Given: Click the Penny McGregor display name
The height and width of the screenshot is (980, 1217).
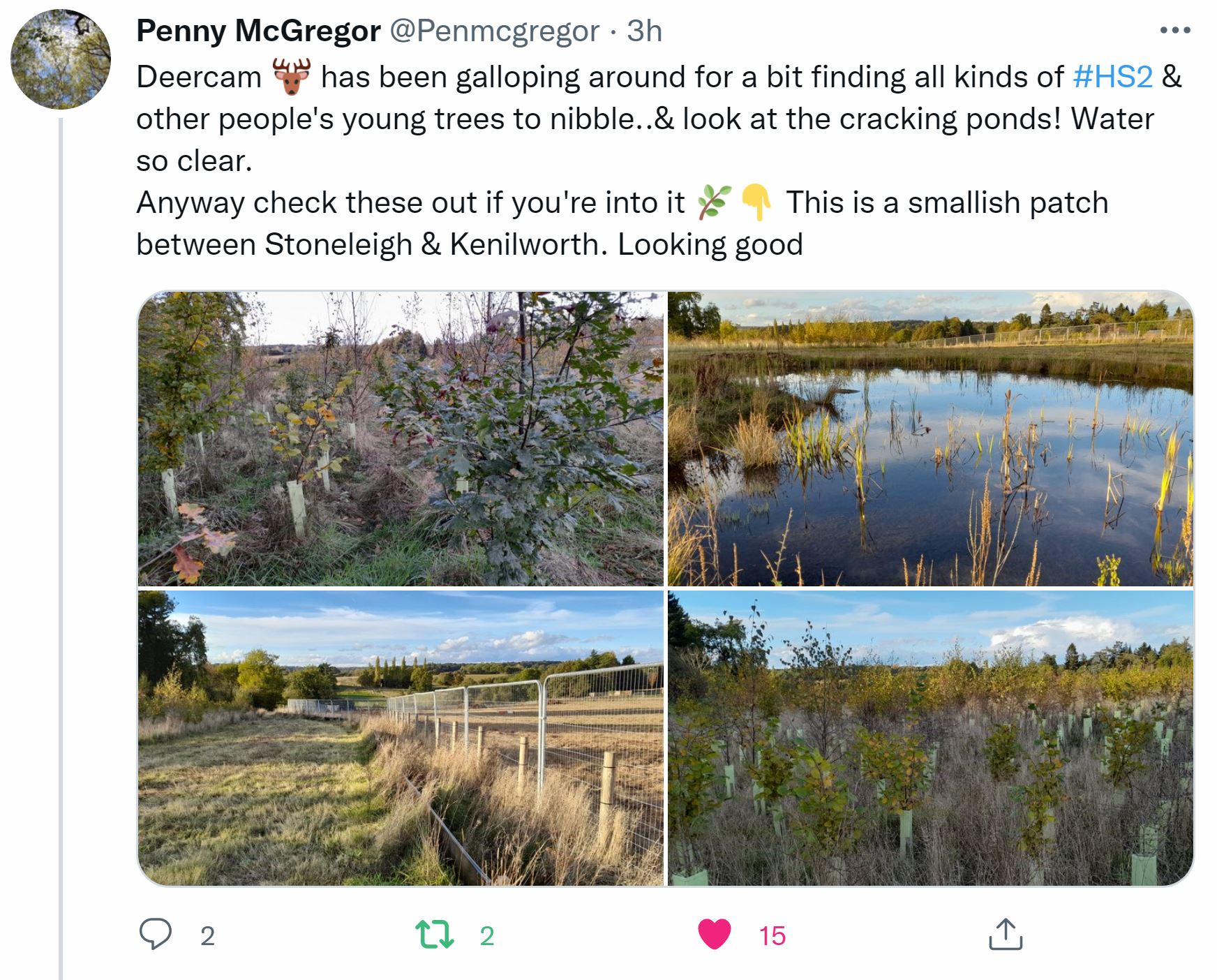Looking at the screenshot, I should point(258,31).
